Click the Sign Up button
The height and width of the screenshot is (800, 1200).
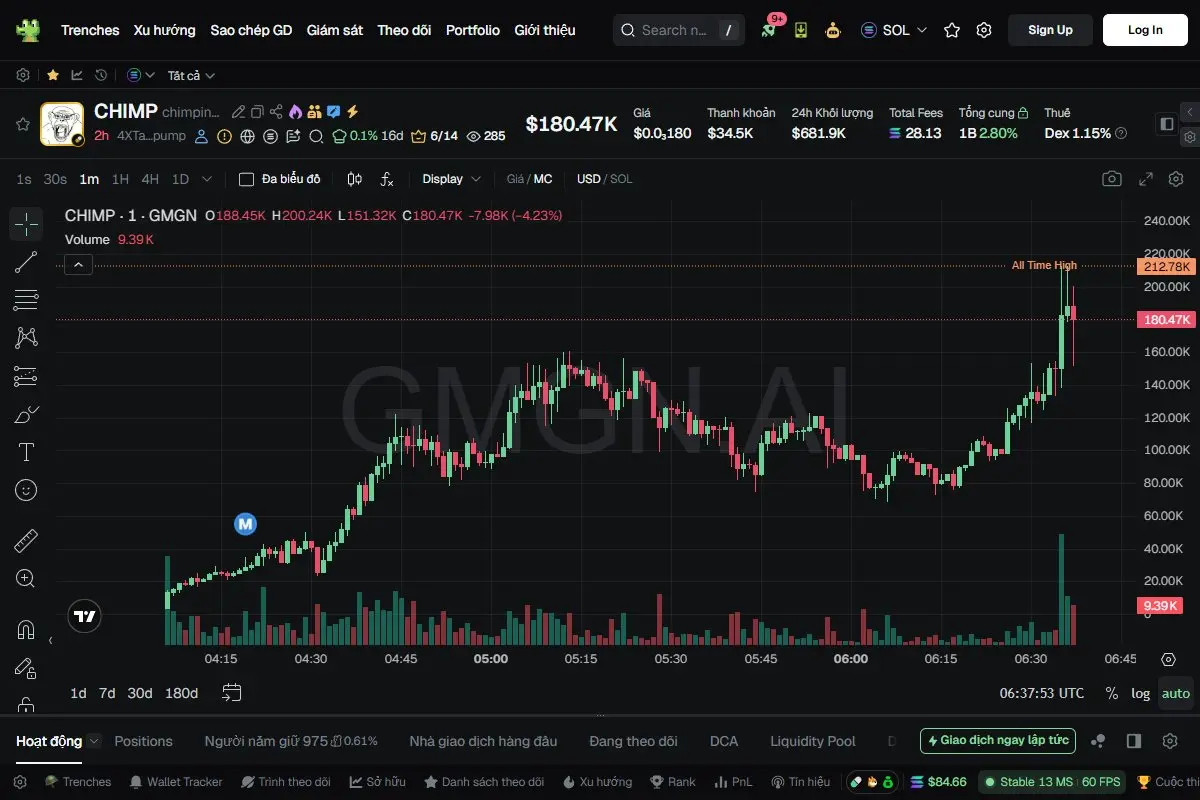point(1050,30)
